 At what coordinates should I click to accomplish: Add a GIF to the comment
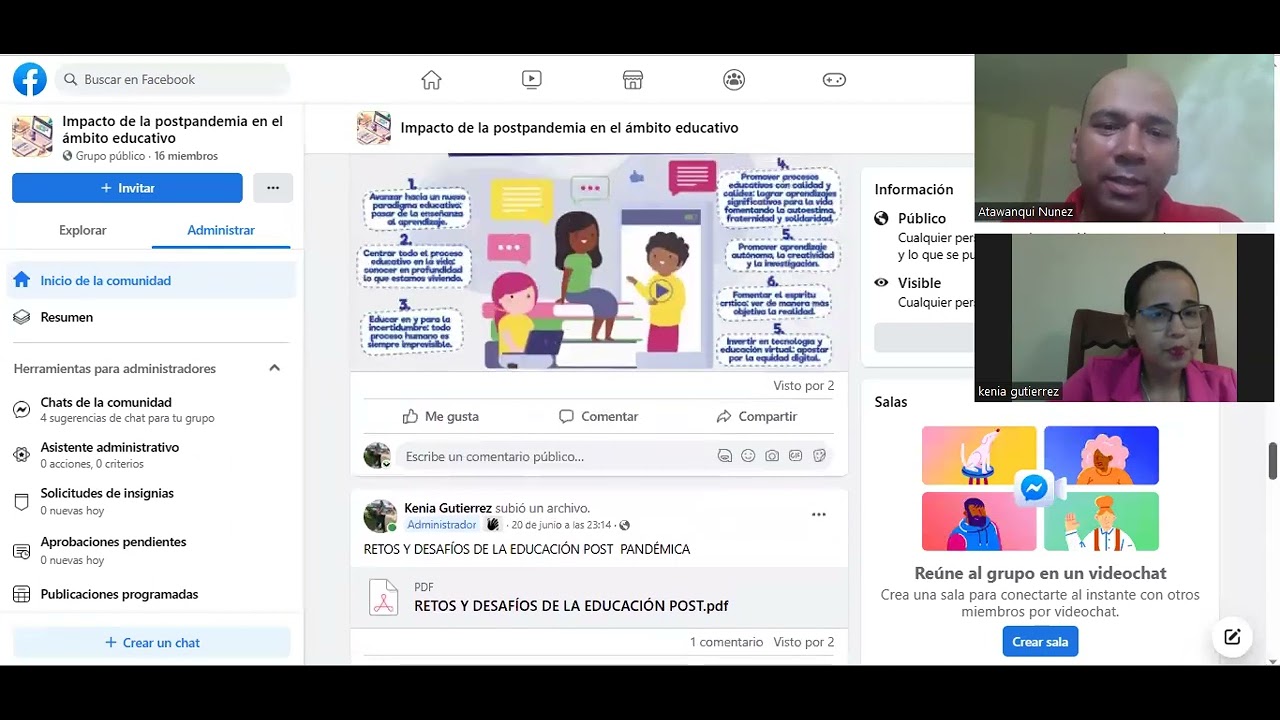[x=796, y=456]
